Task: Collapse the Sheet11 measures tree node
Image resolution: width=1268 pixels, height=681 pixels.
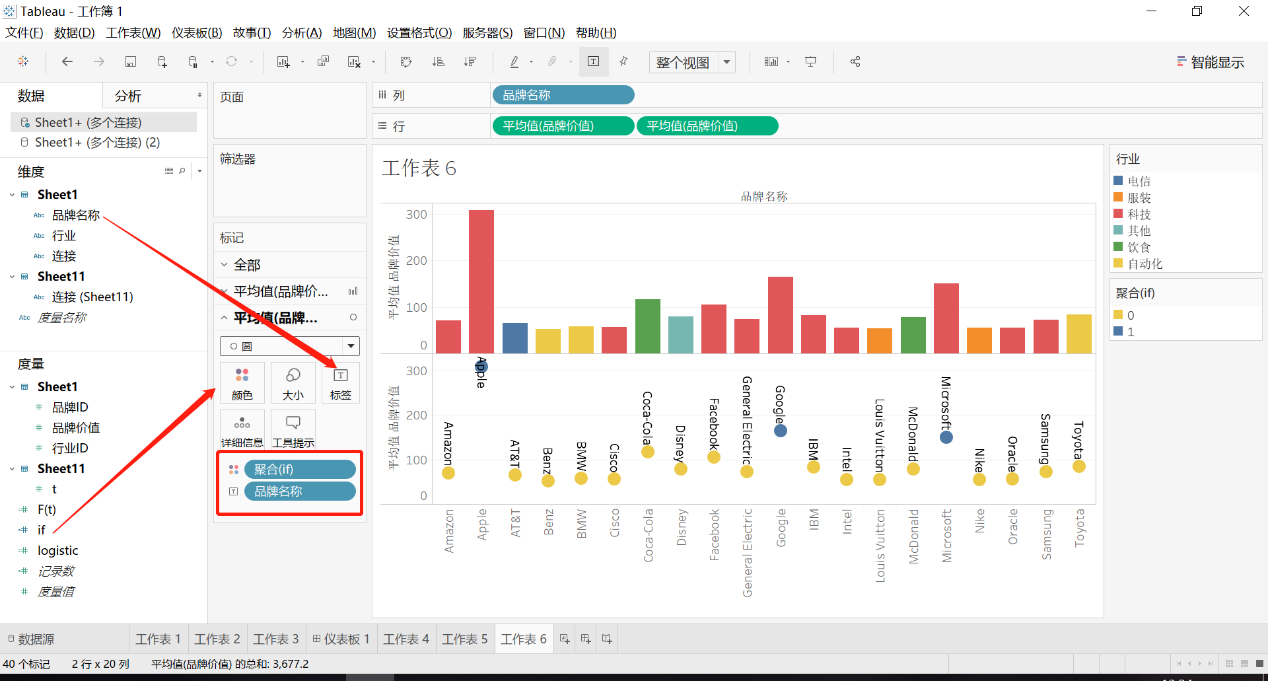Action: 12,469
